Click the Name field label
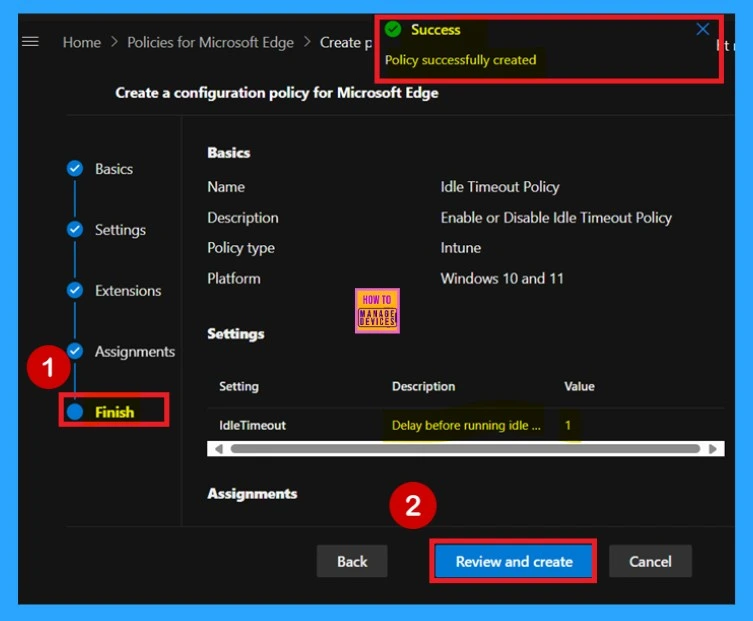 (x=226, y=187)
